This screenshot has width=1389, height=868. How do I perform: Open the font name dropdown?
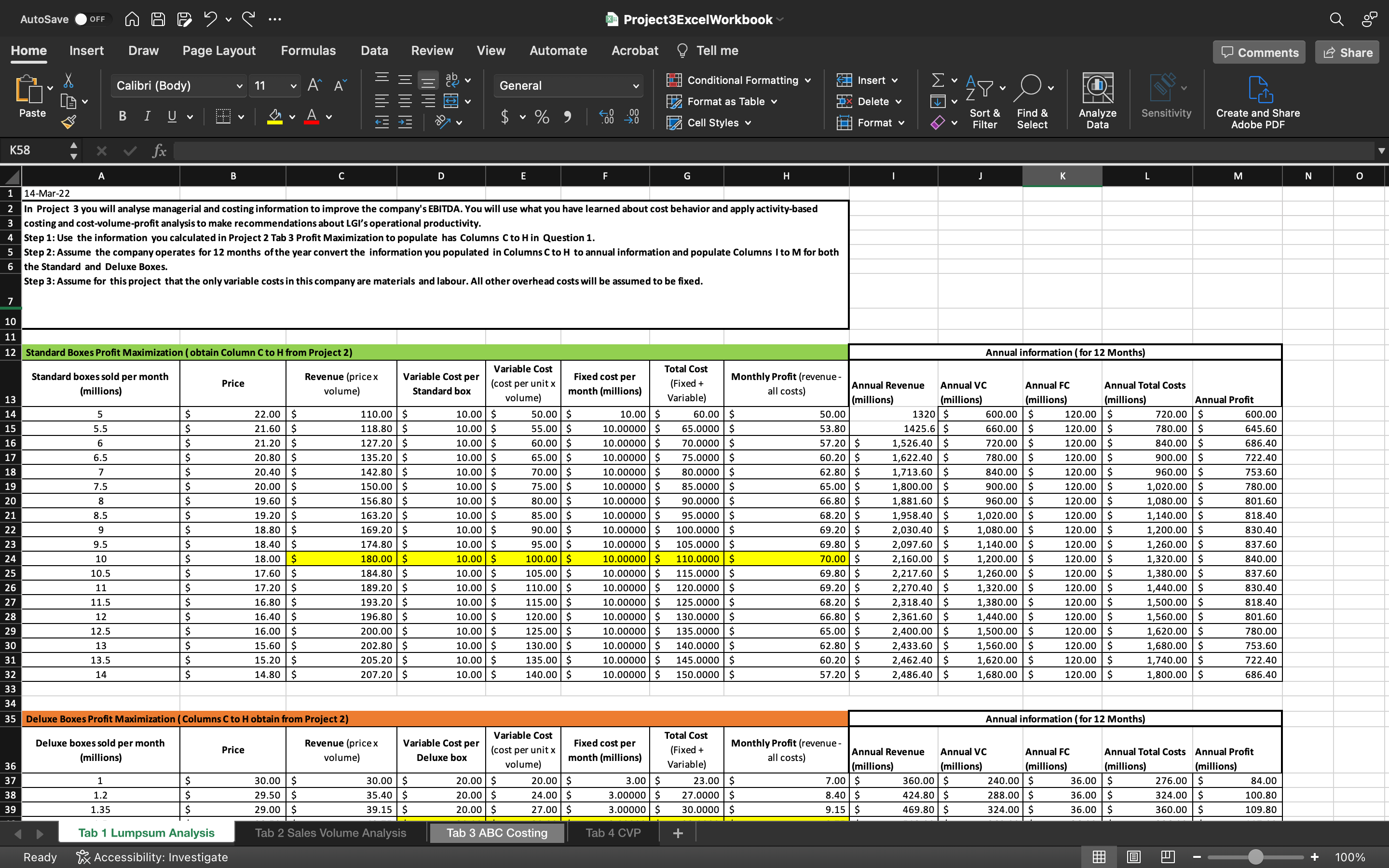click(x=239, y=85)
